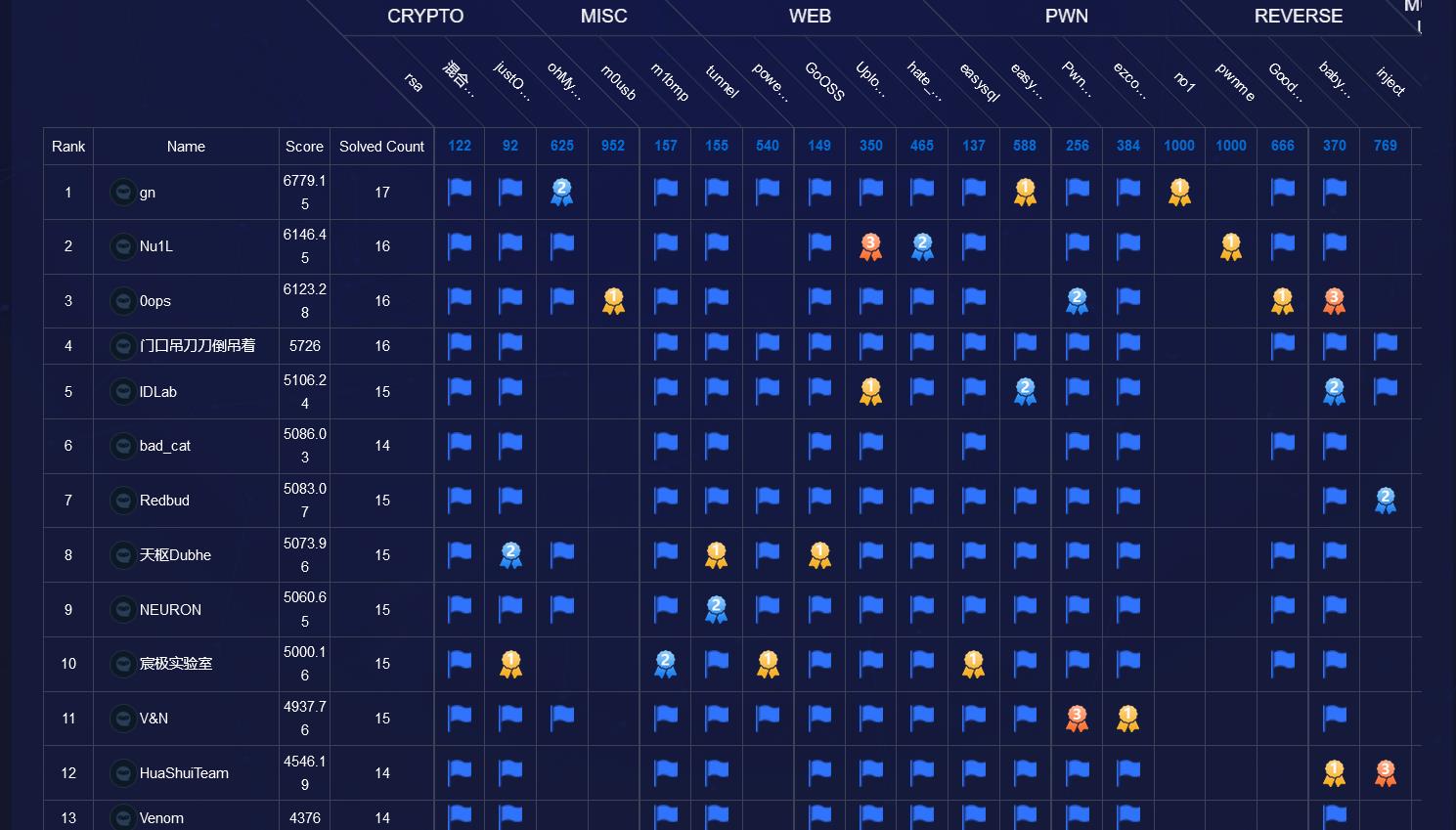Open team bad_cat by its name
The image size is (1456, 830).
[x=165, y=446]
